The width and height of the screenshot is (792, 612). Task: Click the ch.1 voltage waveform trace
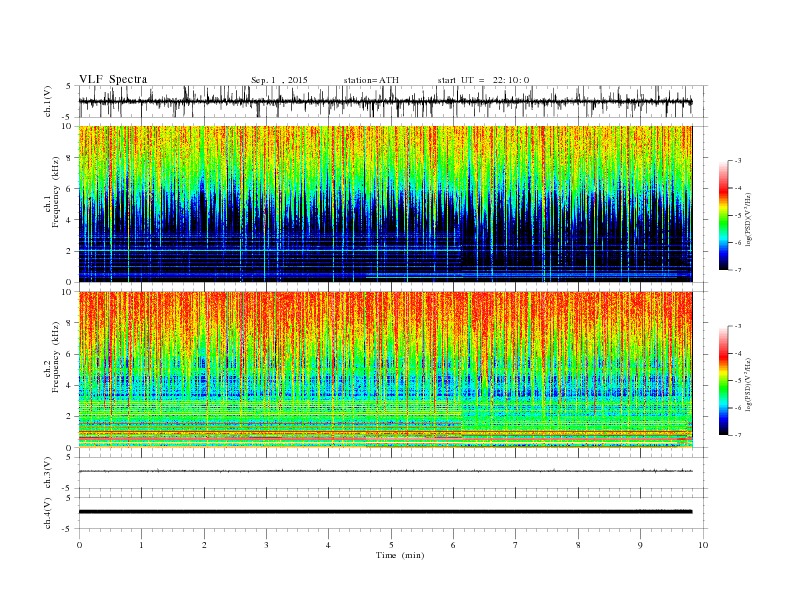pos(386,101)
